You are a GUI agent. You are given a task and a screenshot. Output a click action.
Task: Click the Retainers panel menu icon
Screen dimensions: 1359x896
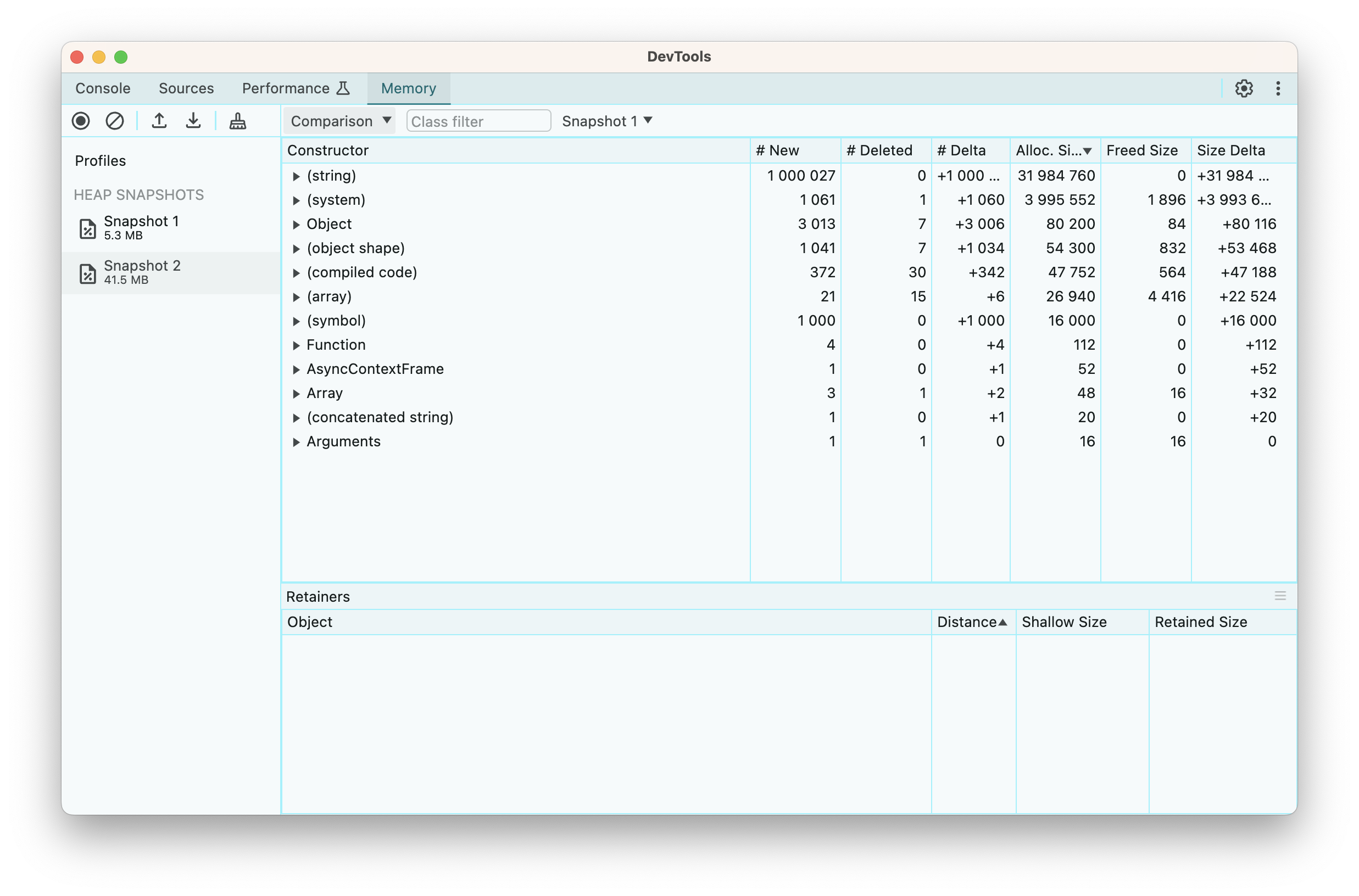[x=1280, y=596]
